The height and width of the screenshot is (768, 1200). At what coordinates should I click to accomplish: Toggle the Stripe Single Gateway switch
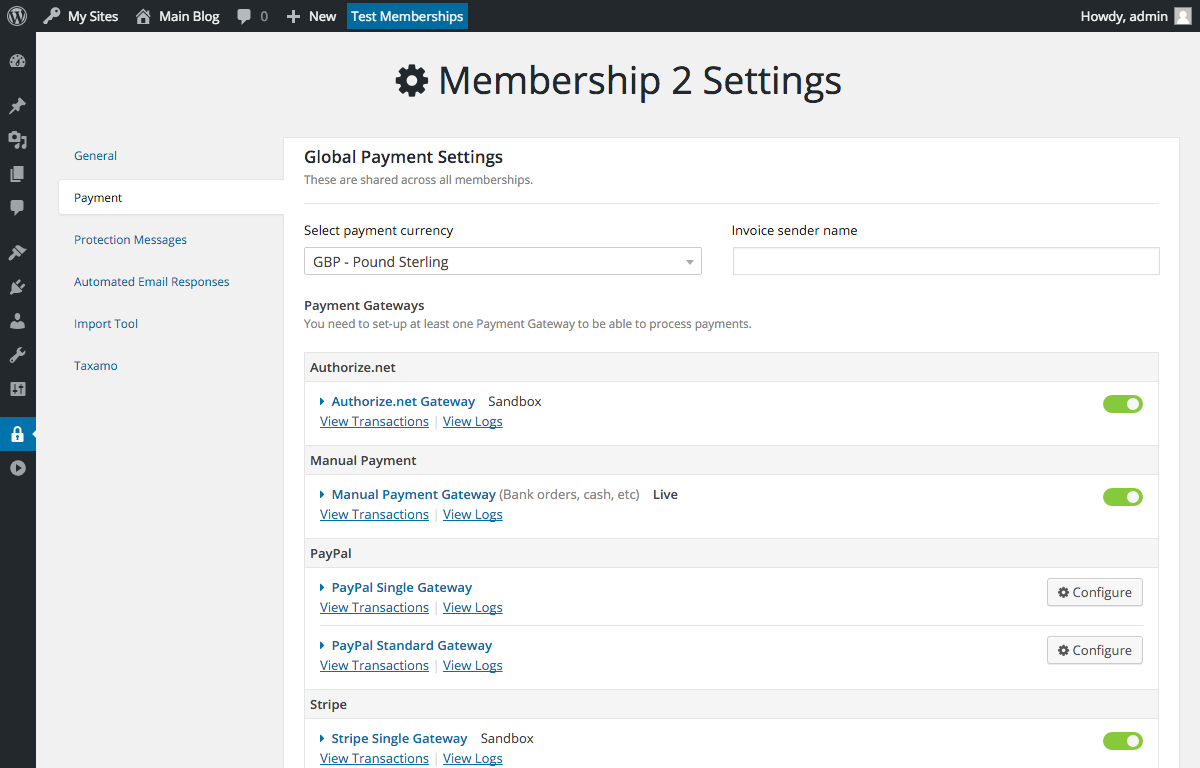click(x=1123, y=741)
